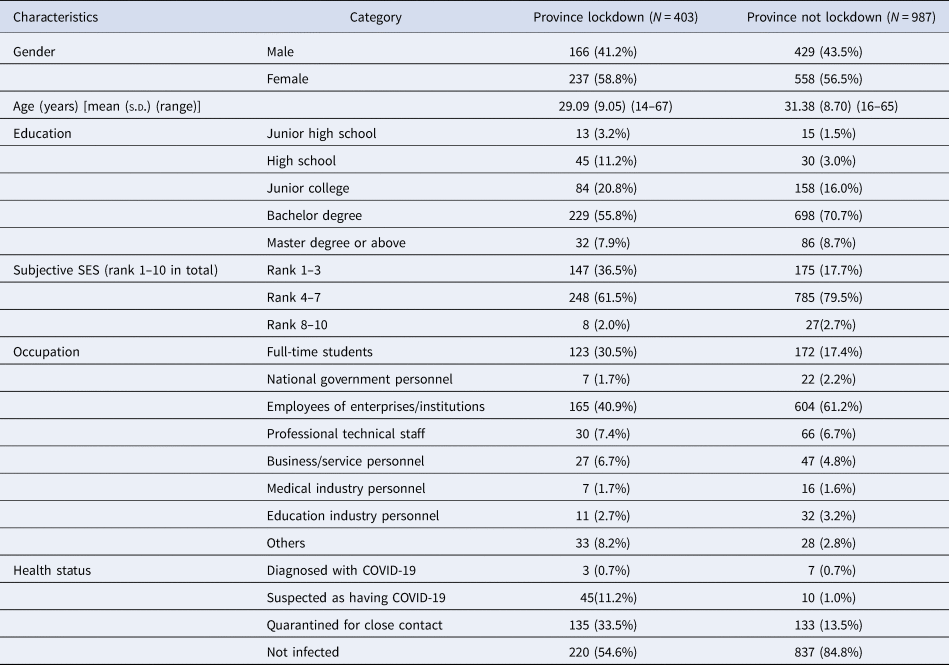Click the Junior high school cell
The height and width of the screenshot is (665, 949).
pyautogui.click(x=318, y=133)
